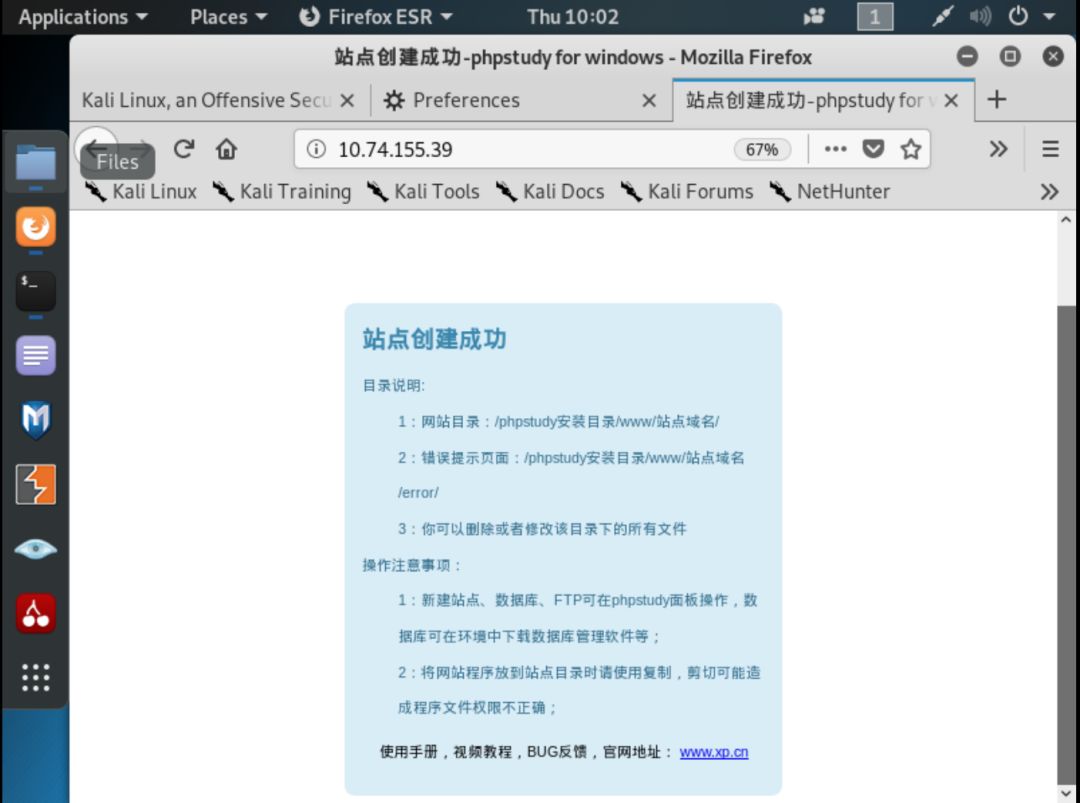Go back one page in Firefox
Screen dimensions: 1080x803
coord(96,147)
